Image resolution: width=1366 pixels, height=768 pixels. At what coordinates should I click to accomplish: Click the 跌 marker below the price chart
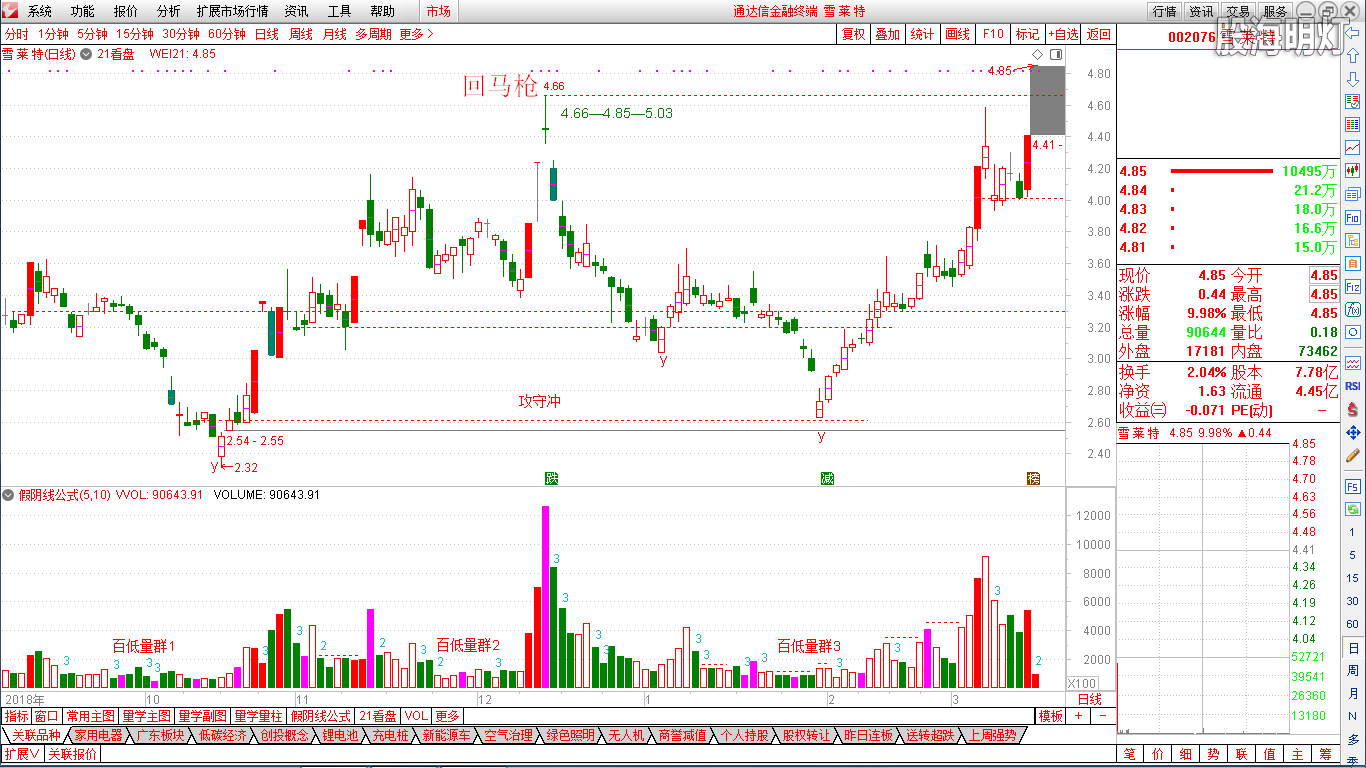(x=550, y=478)
